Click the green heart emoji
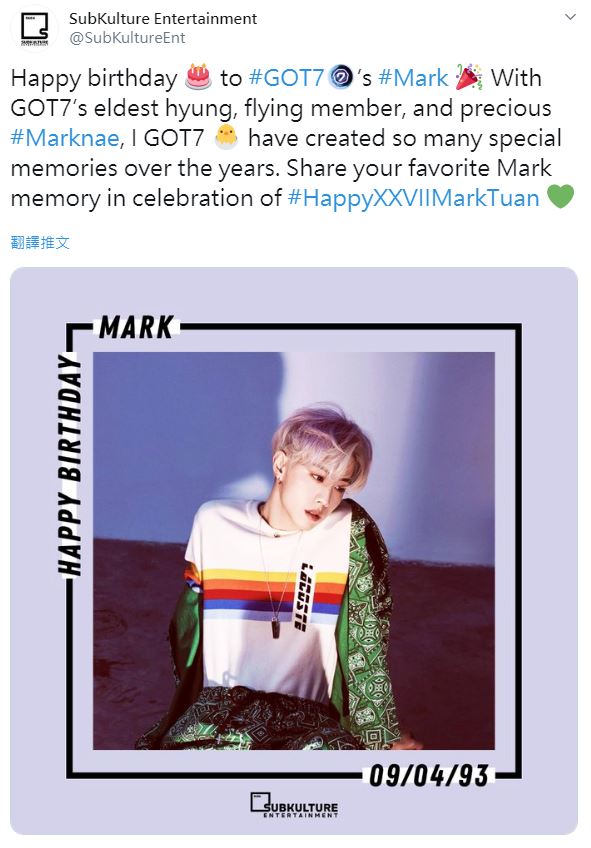 561,197
